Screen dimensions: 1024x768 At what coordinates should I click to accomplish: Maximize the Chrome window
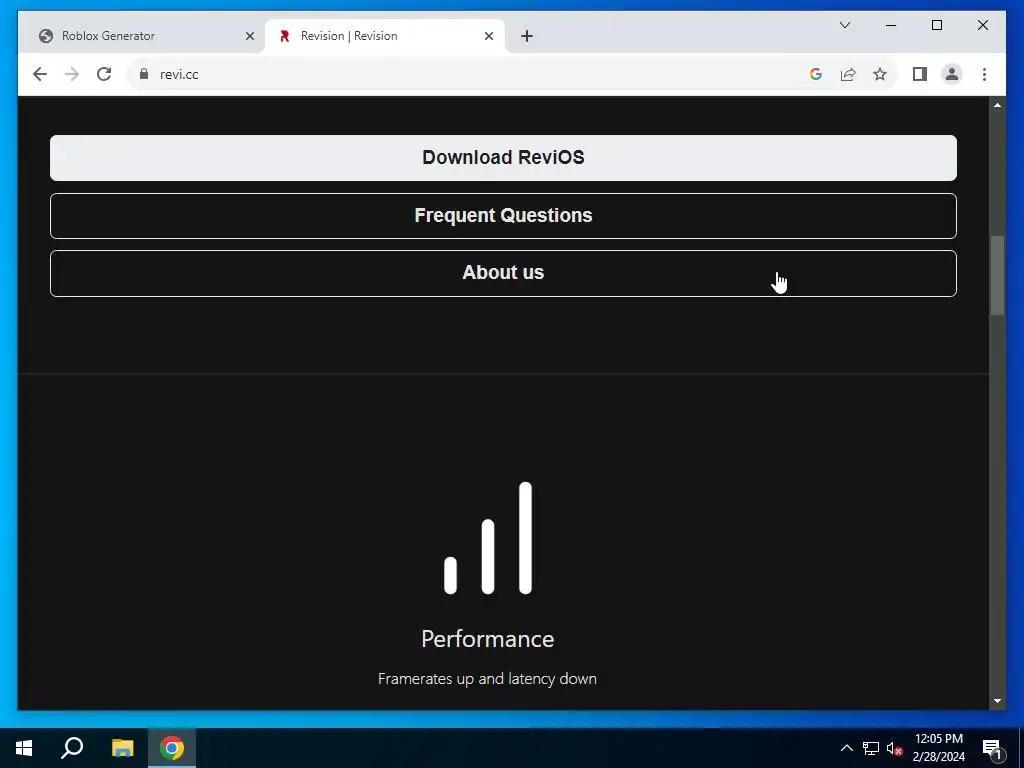pos(936,25)
